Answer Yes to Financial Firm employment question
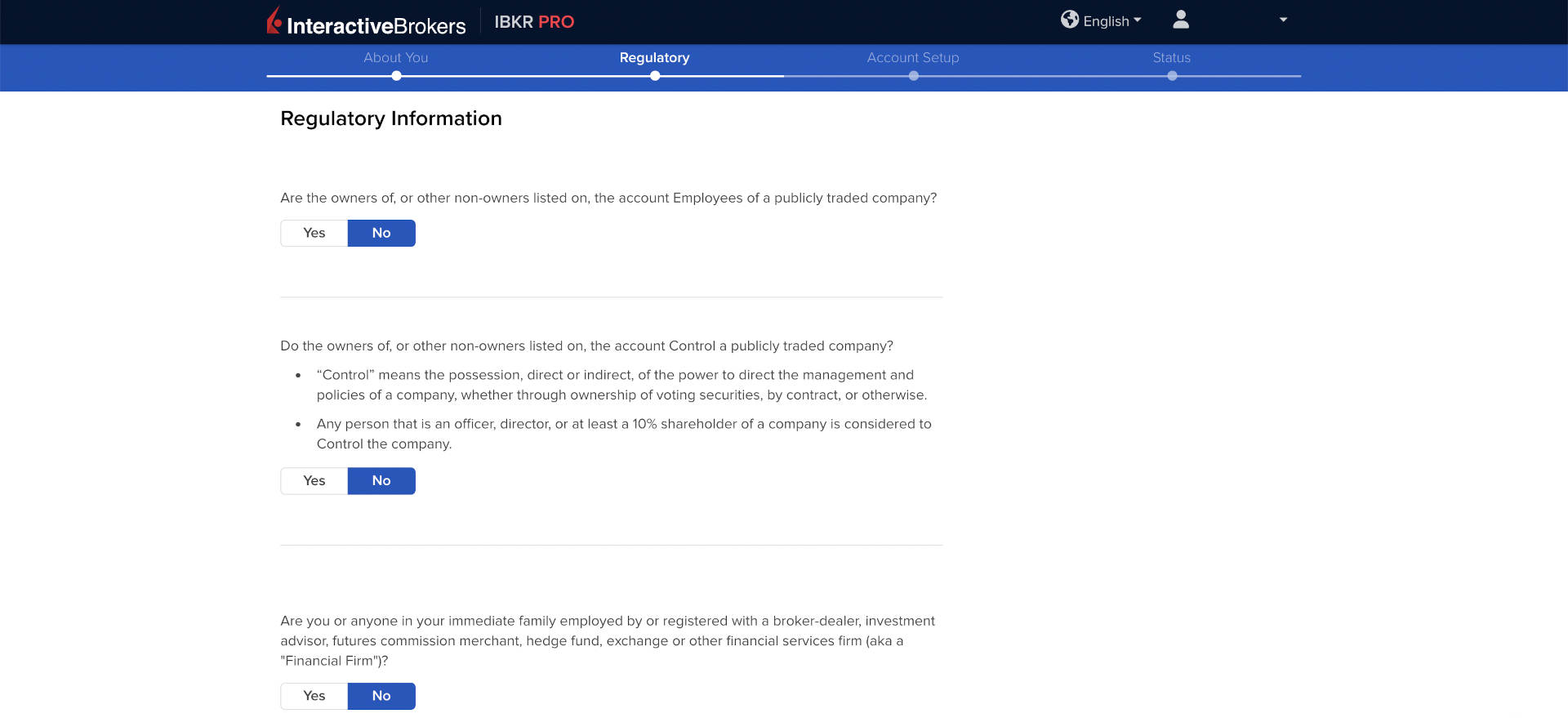 [x=314, y=696]
